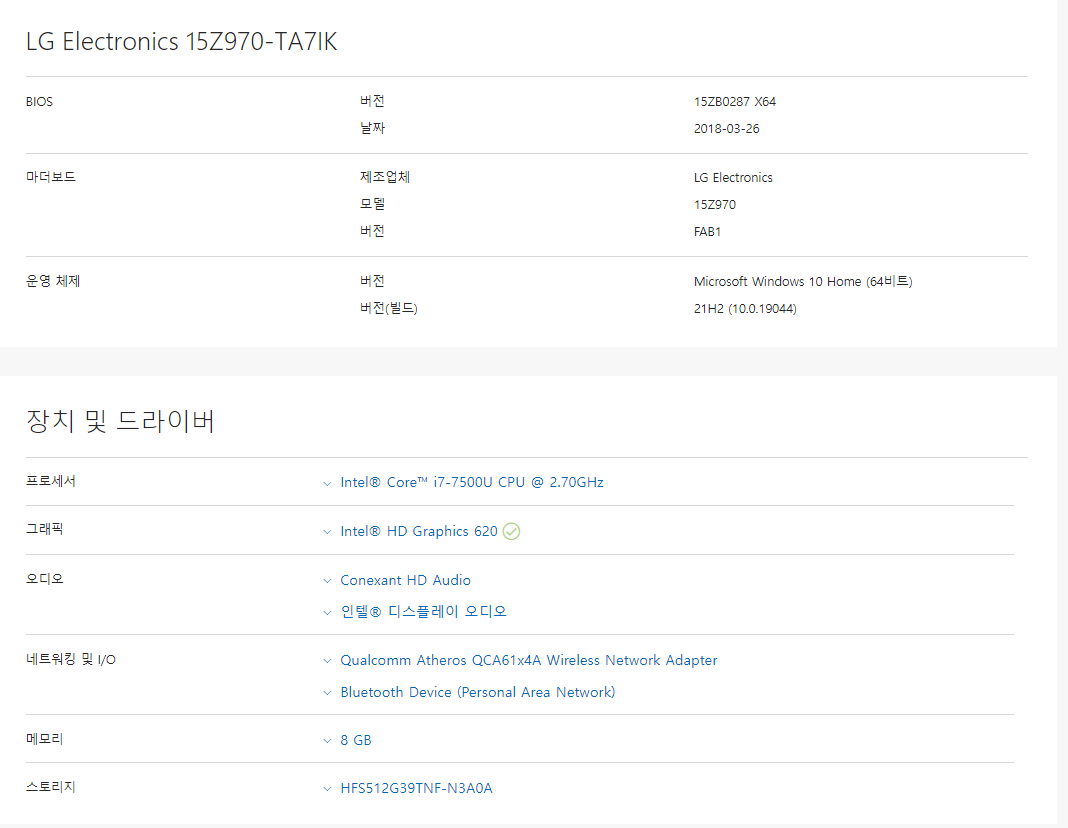This screenshot has height=828, width=1068.
Task: Click the chevron arrow before Qualcomm Atheros adapter
Action: (x=327, y=661)
